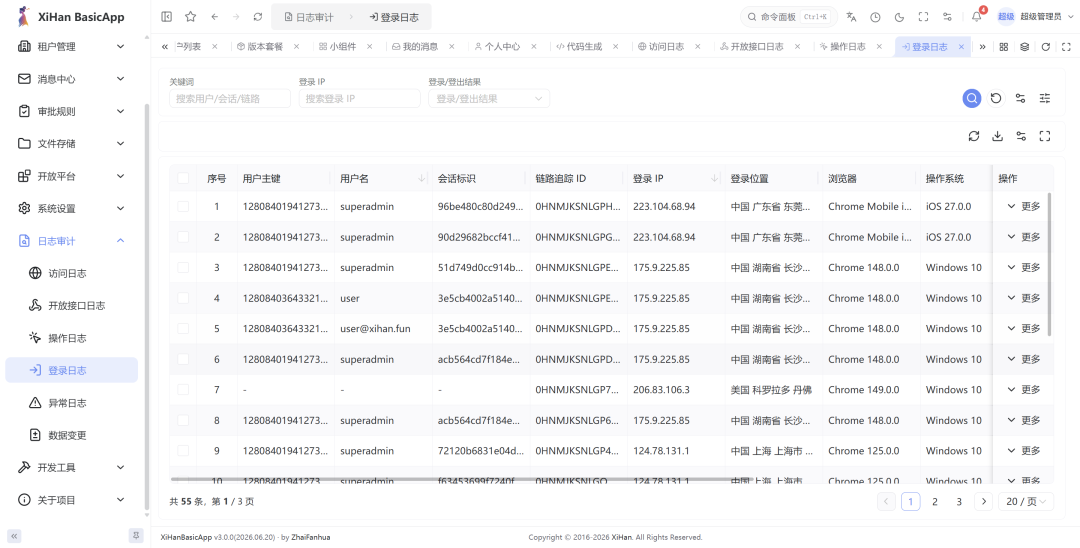This screenshot has width=1080, height=548.
Task: Collapse the sidebar with the bottom double-arrow
Action: coord(14,535)
